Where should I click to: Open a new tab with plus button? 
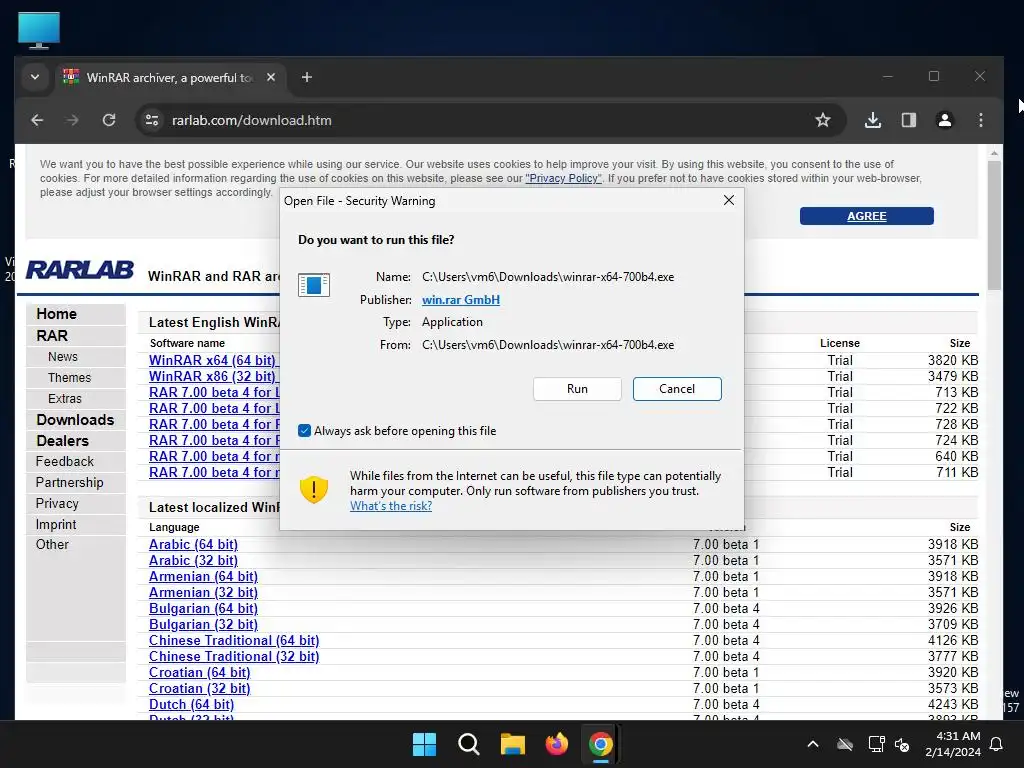point(306,77)
